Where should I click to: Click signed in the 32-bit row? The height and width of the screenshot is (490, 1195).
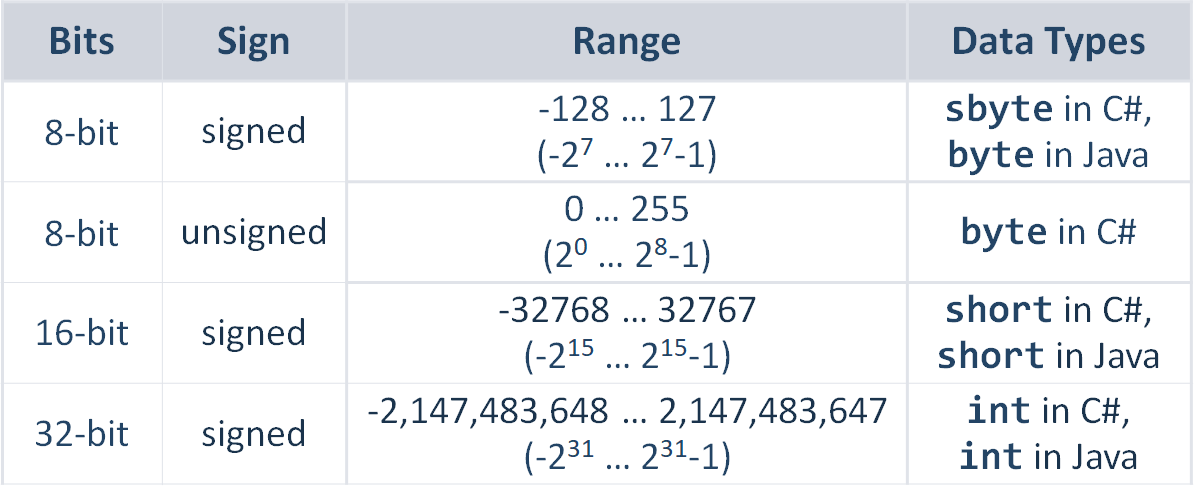(254, 434)
